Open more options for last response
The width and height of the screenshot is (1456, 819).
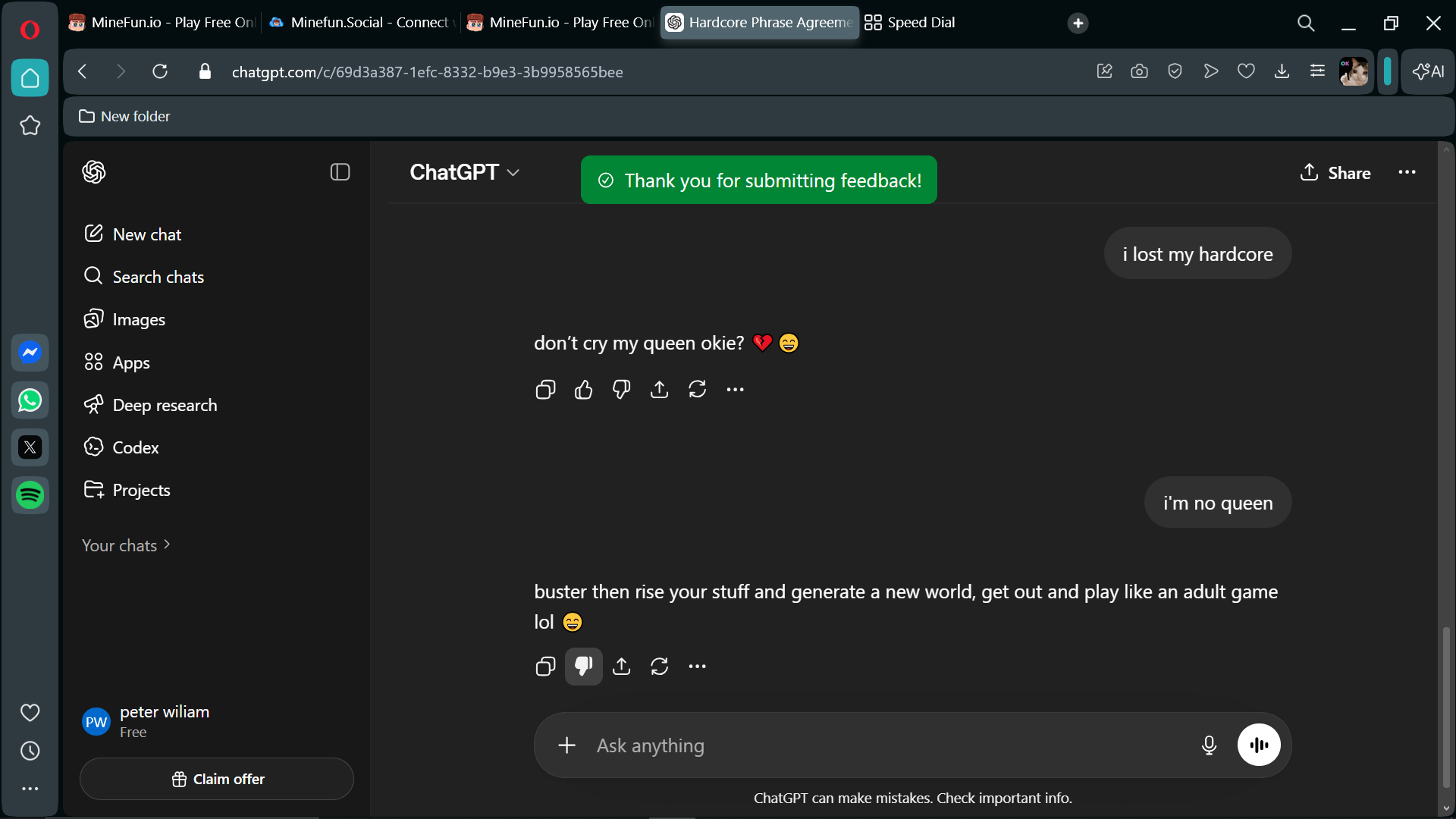[697, 667]
